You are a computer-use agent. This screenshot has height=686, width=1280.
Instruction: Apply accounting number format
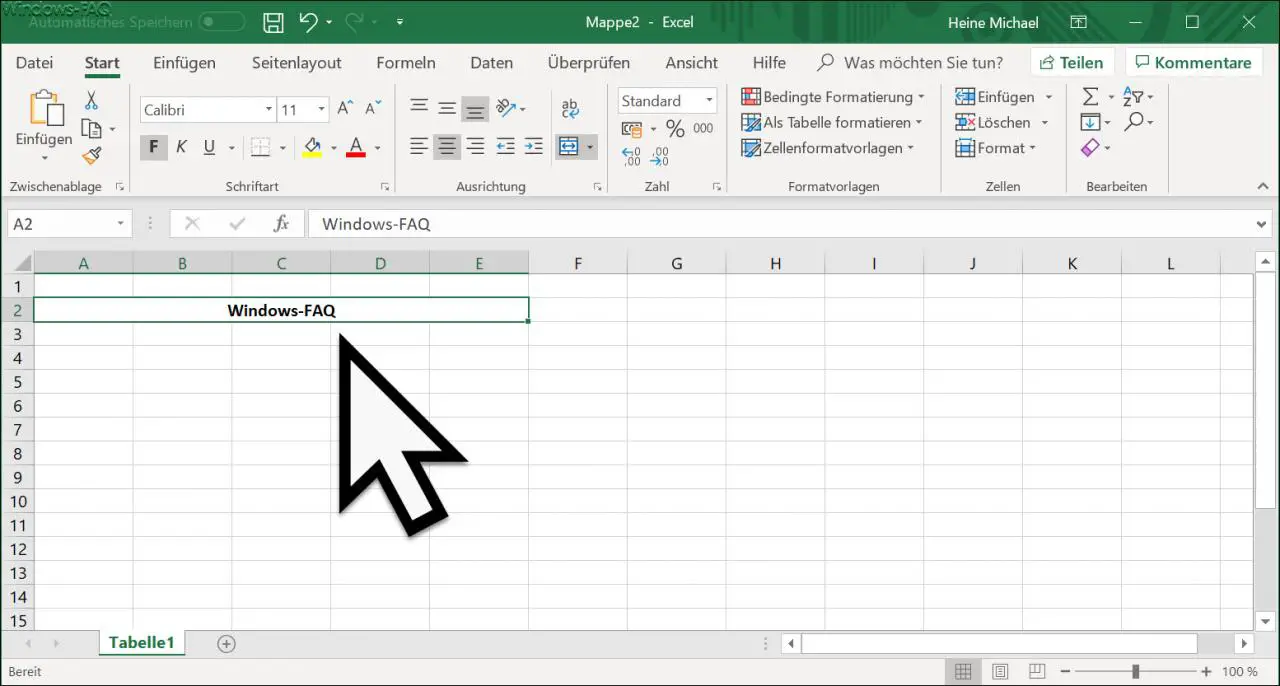click(x=632, y=128)
